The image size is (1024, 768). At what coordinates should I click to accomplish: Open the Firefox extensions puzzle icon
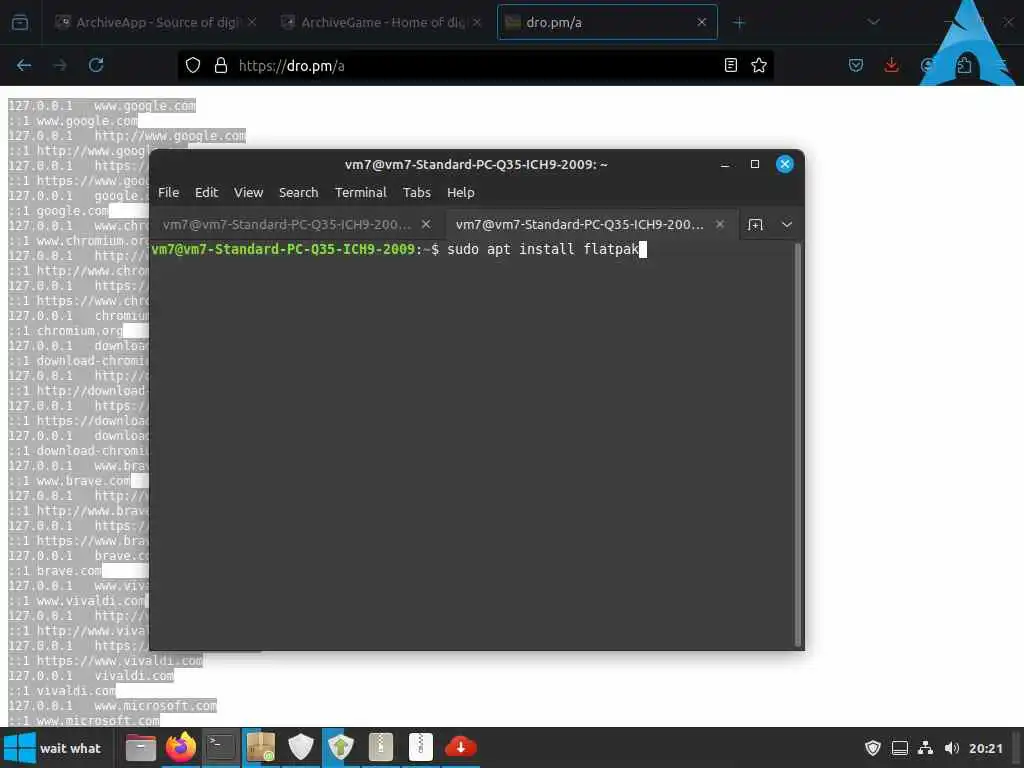click(x=963, y=65)
